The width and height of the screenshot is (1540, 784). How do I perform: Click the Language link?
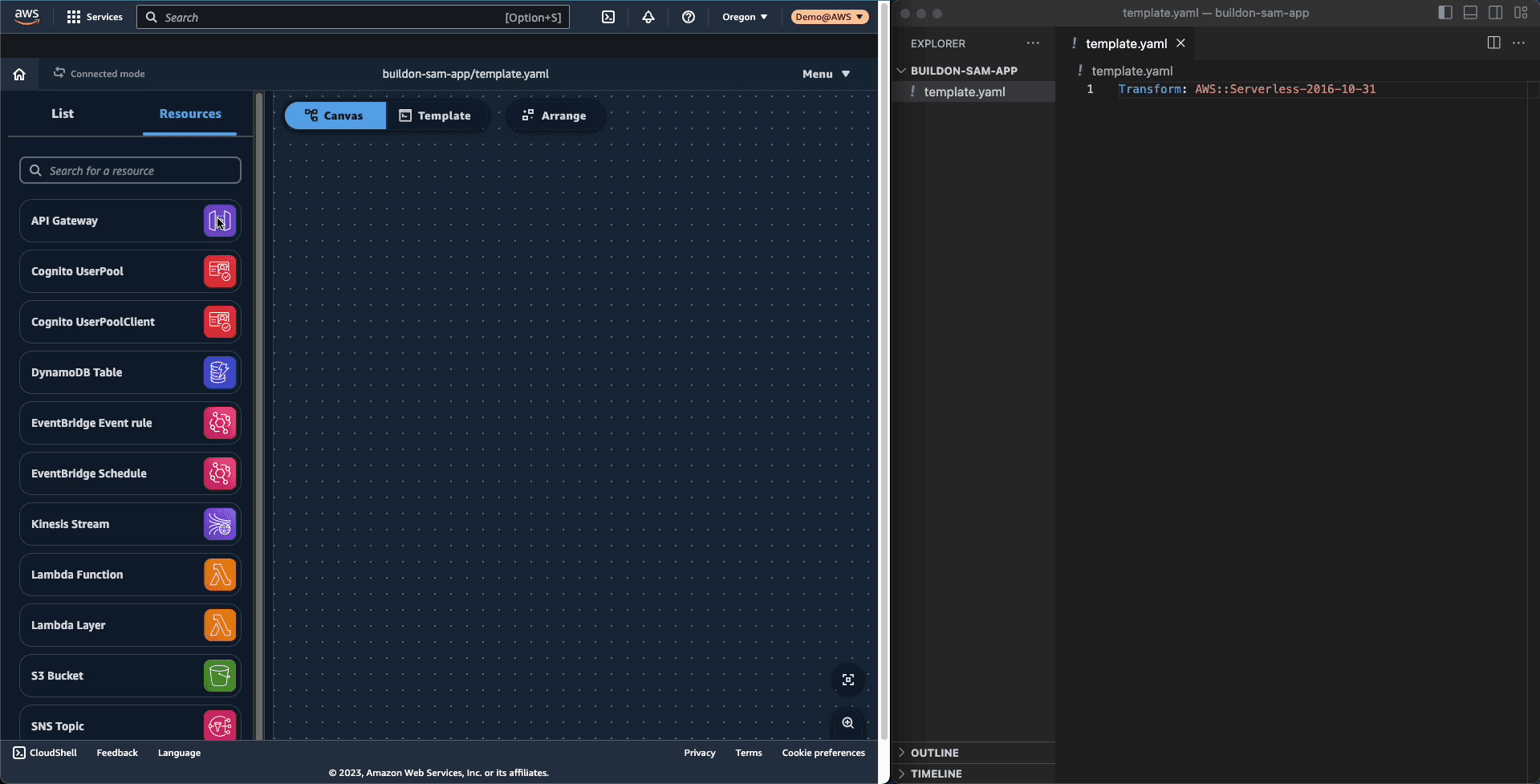[179, 753]
